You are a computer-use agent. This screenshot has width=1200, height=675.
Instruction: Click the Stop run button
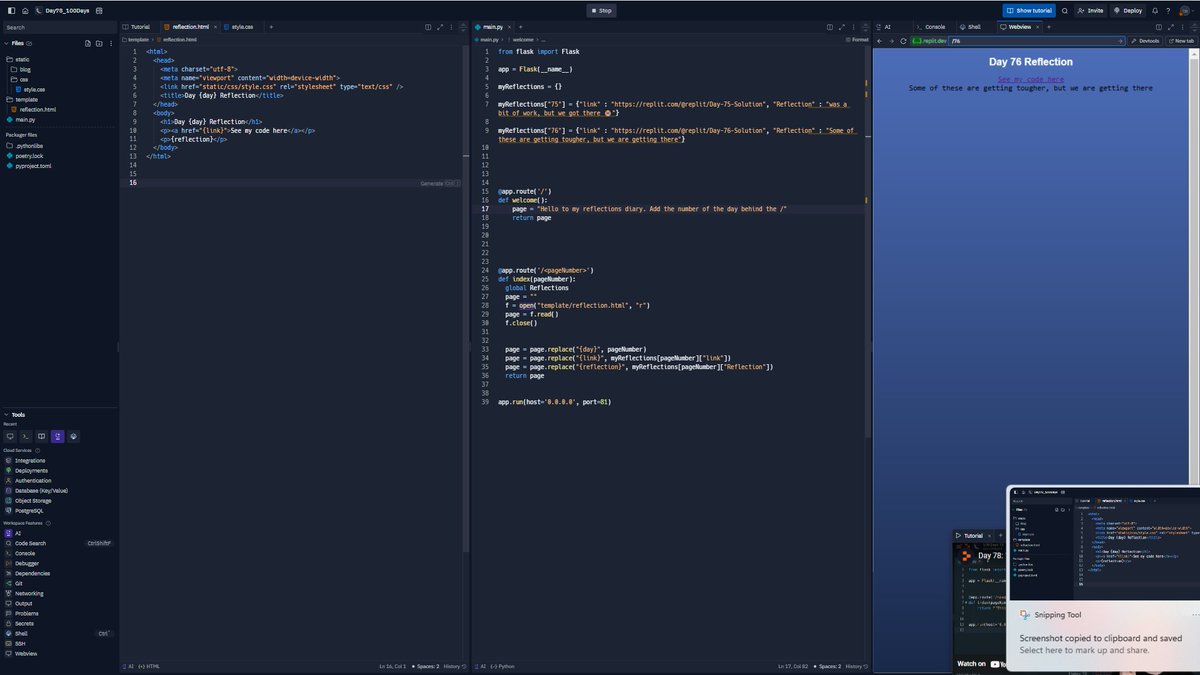pyautogui.click(x=601, y=10)
